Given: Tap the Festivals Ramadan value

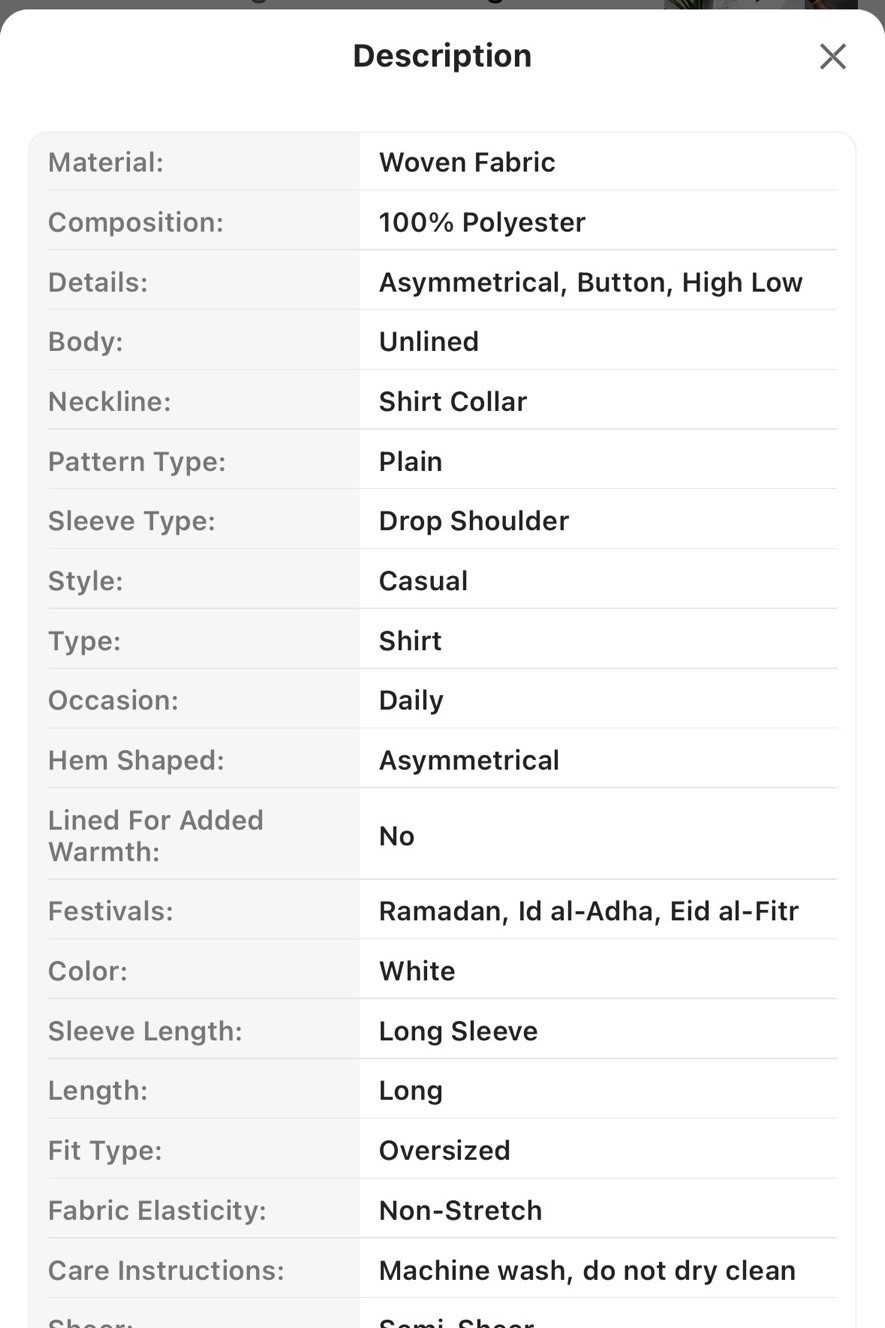Looking at the screenshot, I should (x=588, y=911).
